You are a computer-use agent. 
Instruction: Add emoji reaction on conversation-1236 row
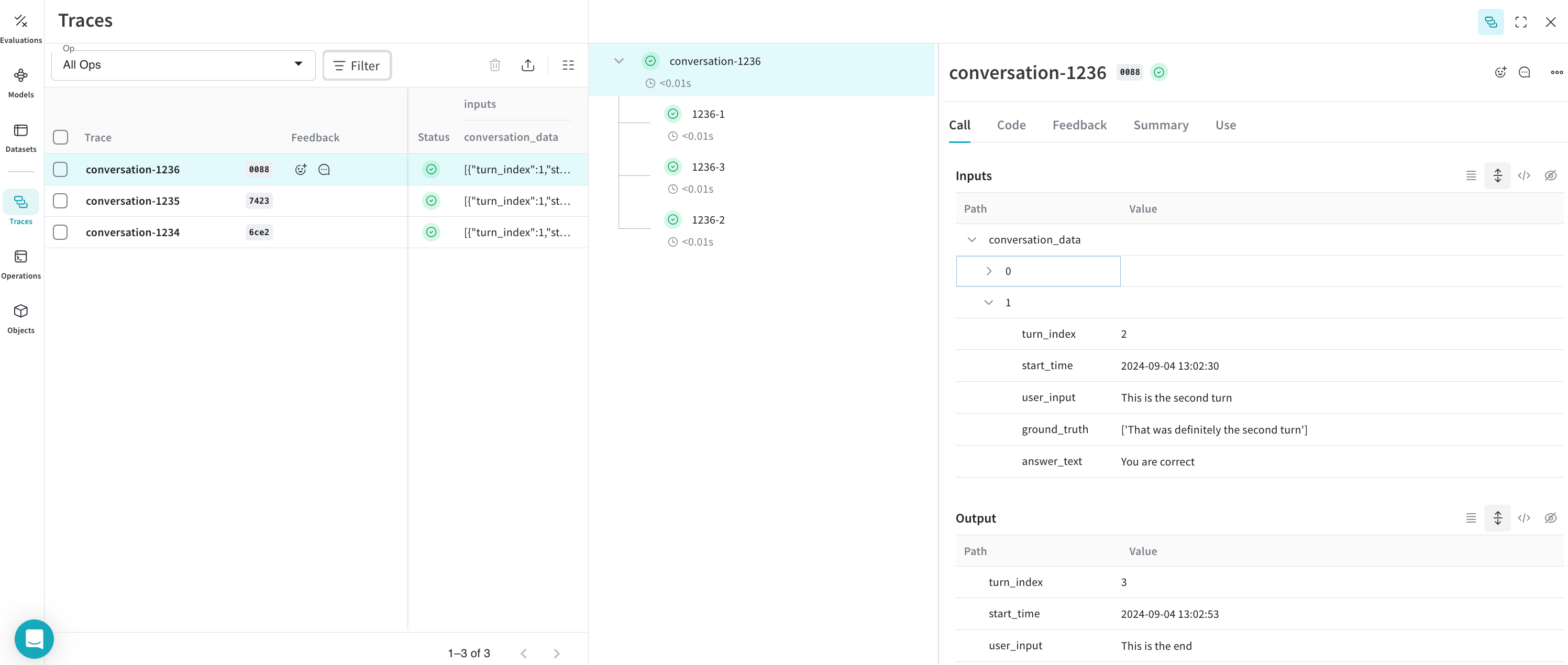tap(301, 169)
